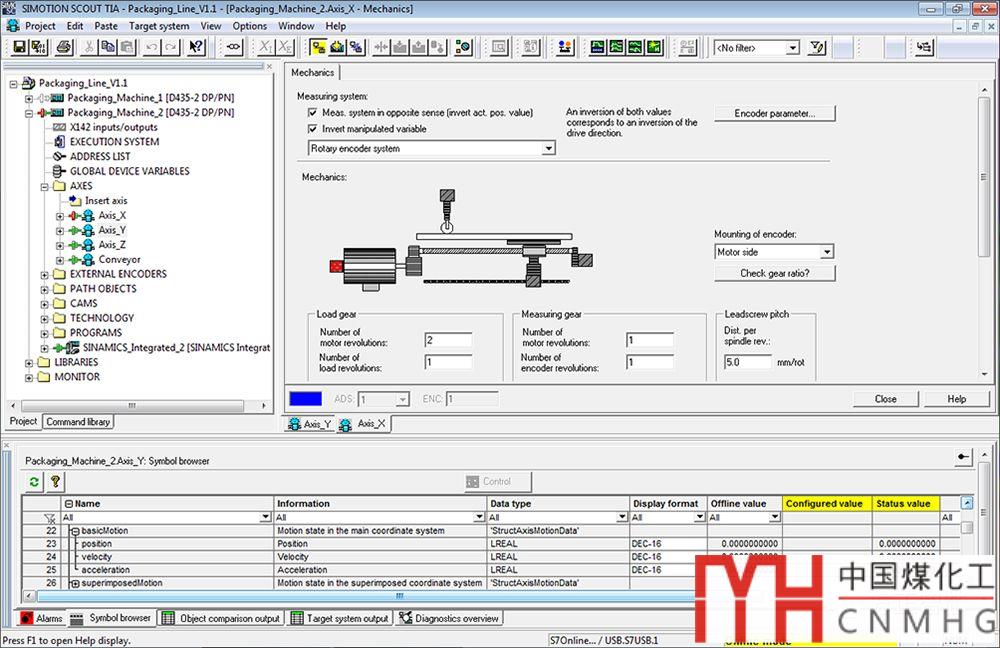1000x648 pixels.
Task: Select Conveyor axis in project tree
Action: point(119,259)
